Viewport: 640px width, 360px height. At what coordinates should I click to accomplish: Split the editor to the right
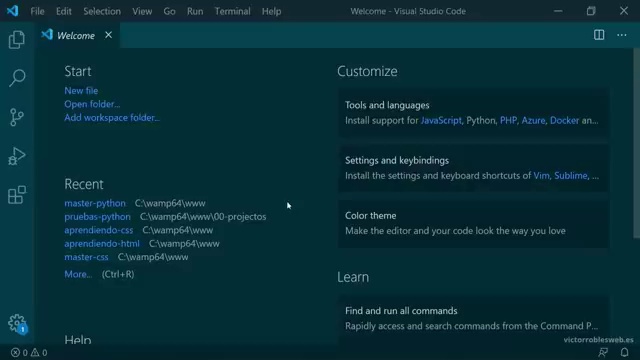coord(599,35)
